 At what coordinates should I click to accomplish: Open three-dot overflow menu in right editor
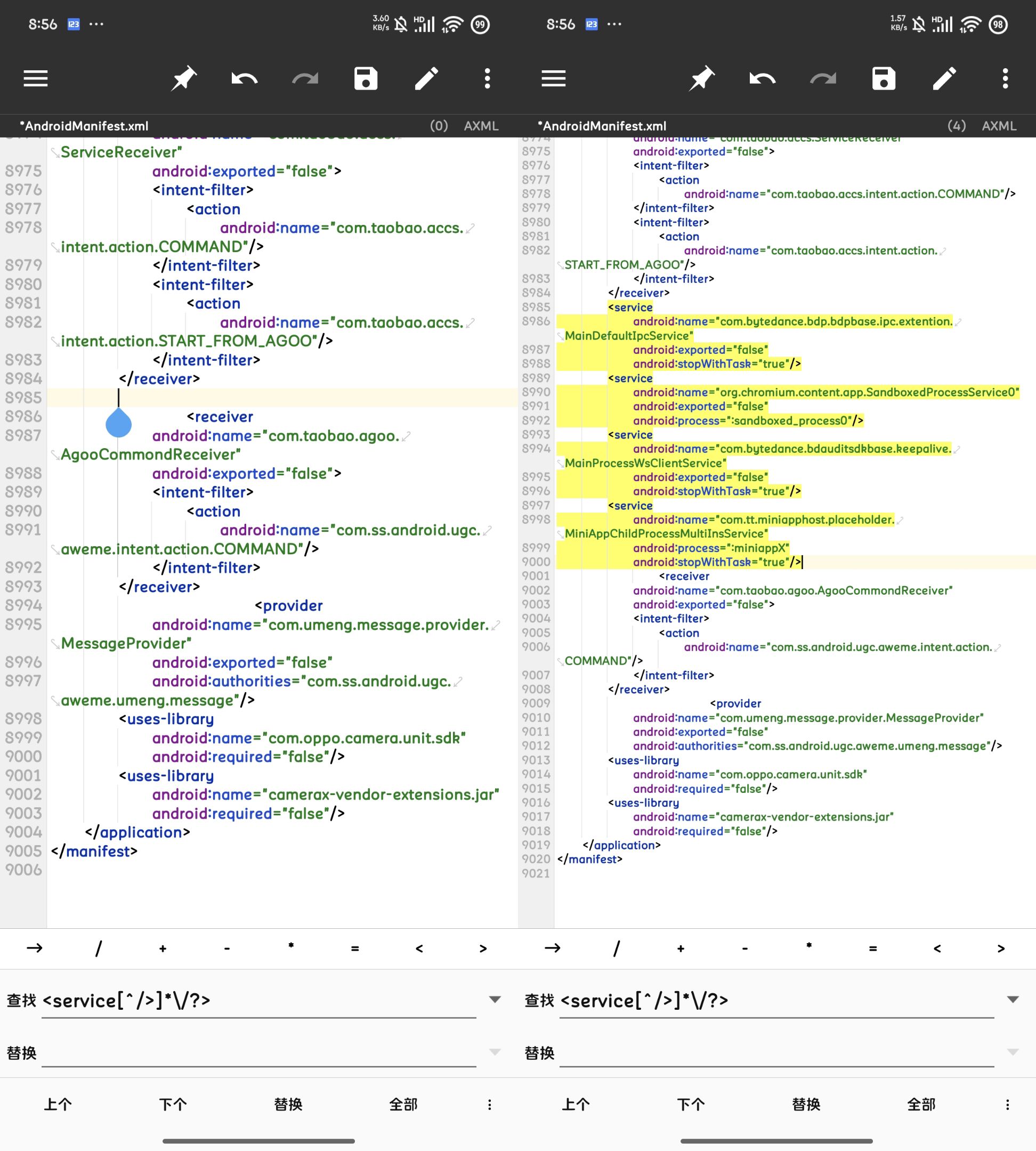tap(1005, 78)
